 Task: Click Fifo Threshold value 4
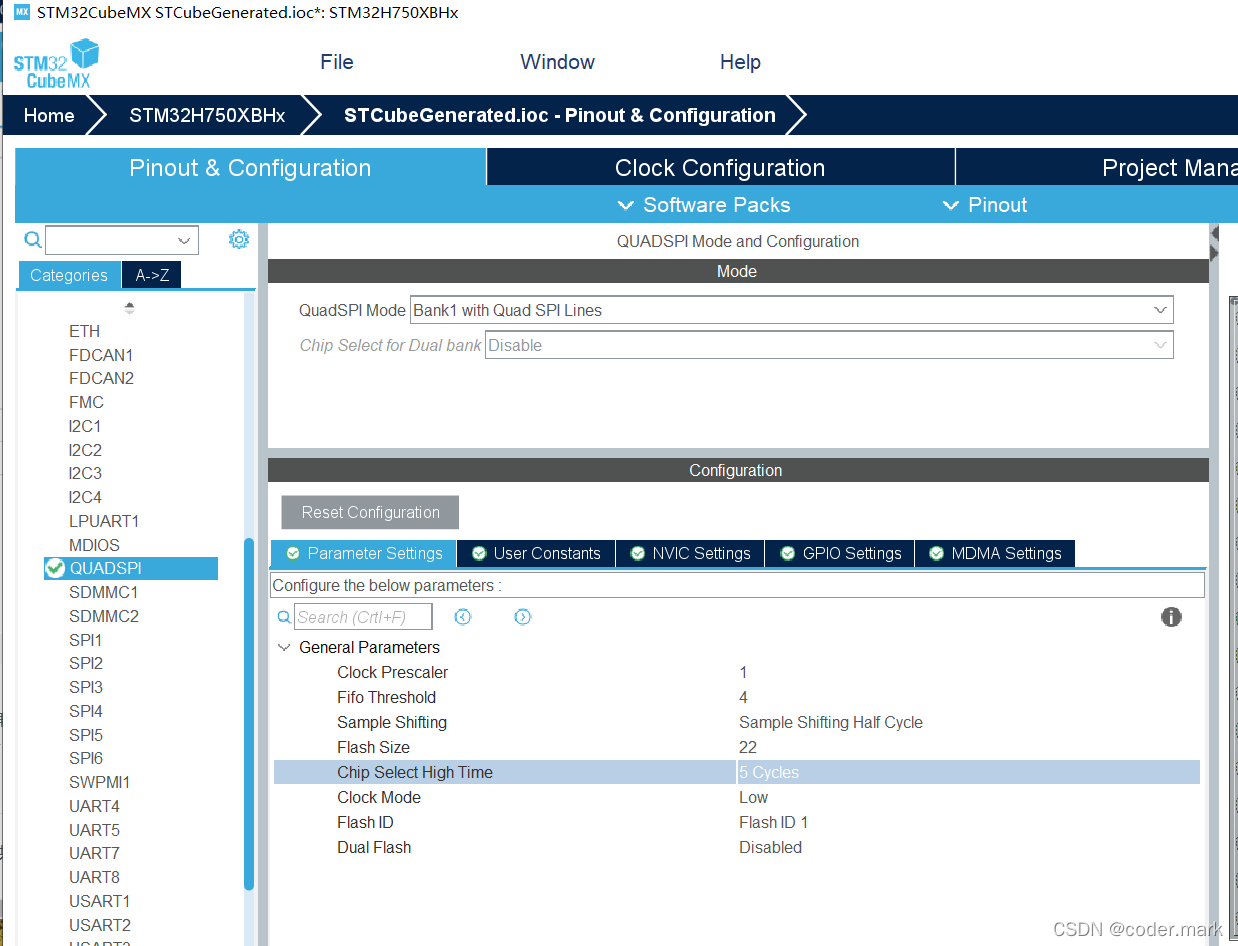(743, 697)
